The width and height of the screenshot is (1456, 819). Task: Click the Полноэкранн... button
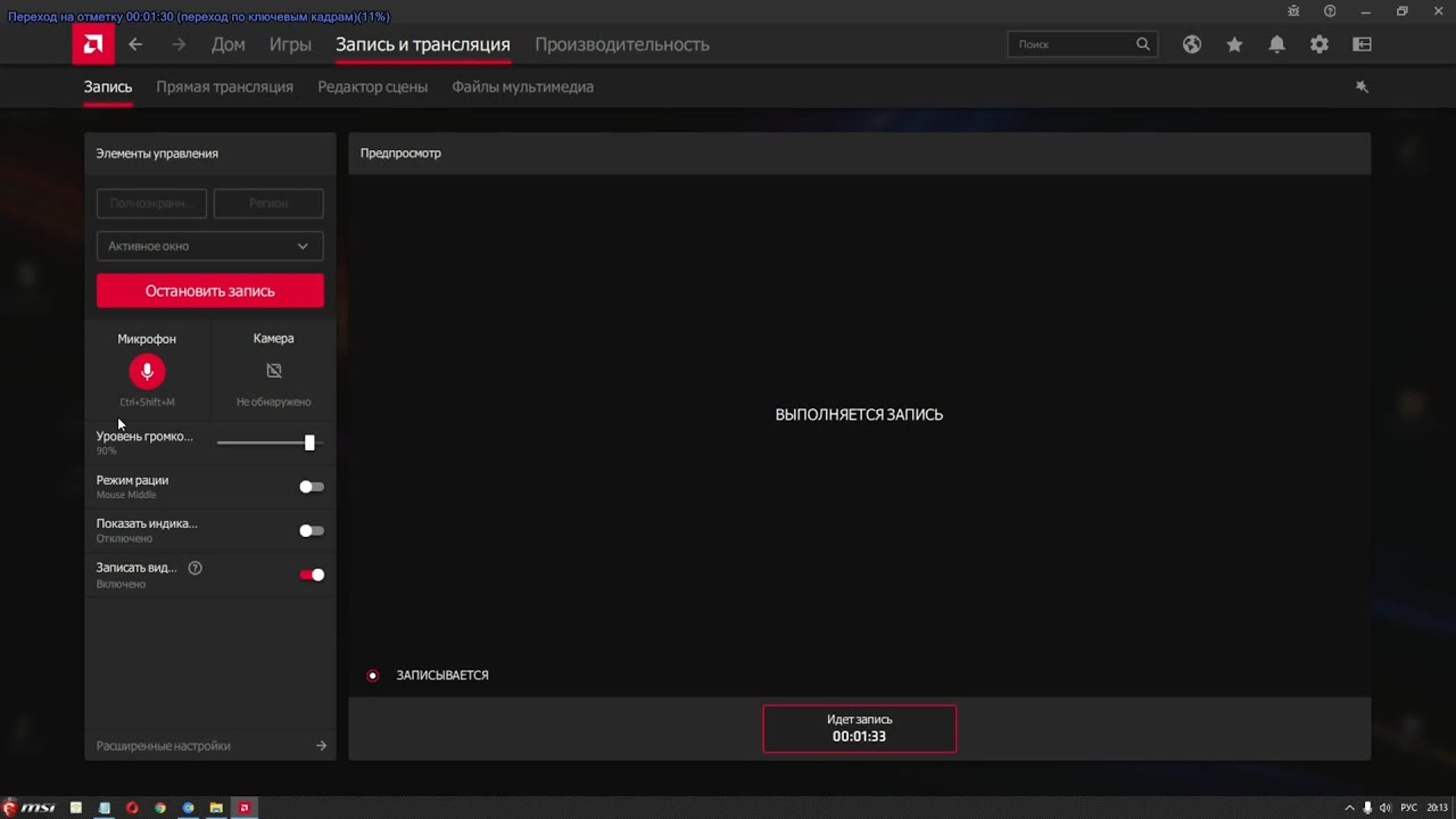pos(151,203)
